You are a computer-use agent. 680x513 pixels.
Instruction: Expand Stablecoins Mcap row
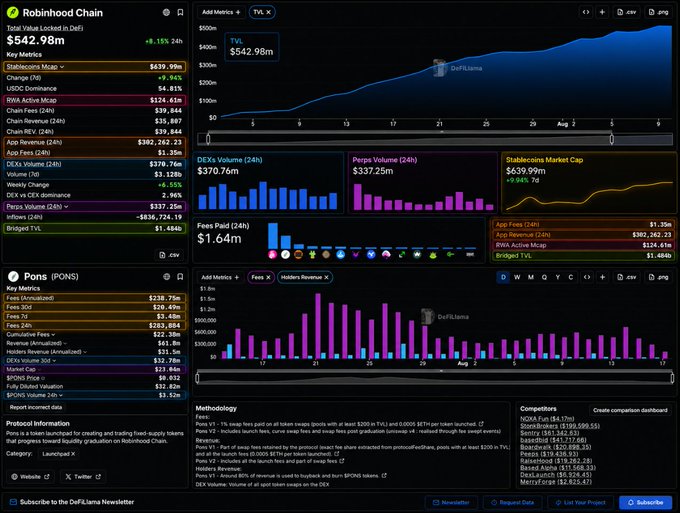[62, 67]
